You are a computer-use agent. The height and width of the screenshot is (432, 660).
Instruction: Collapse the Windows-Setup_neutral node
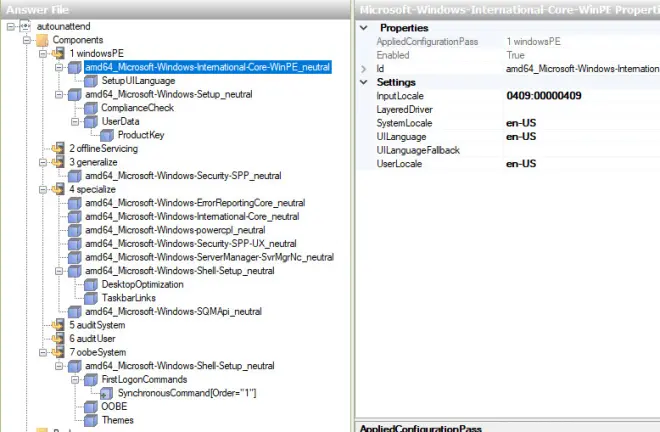pos(59,94)
